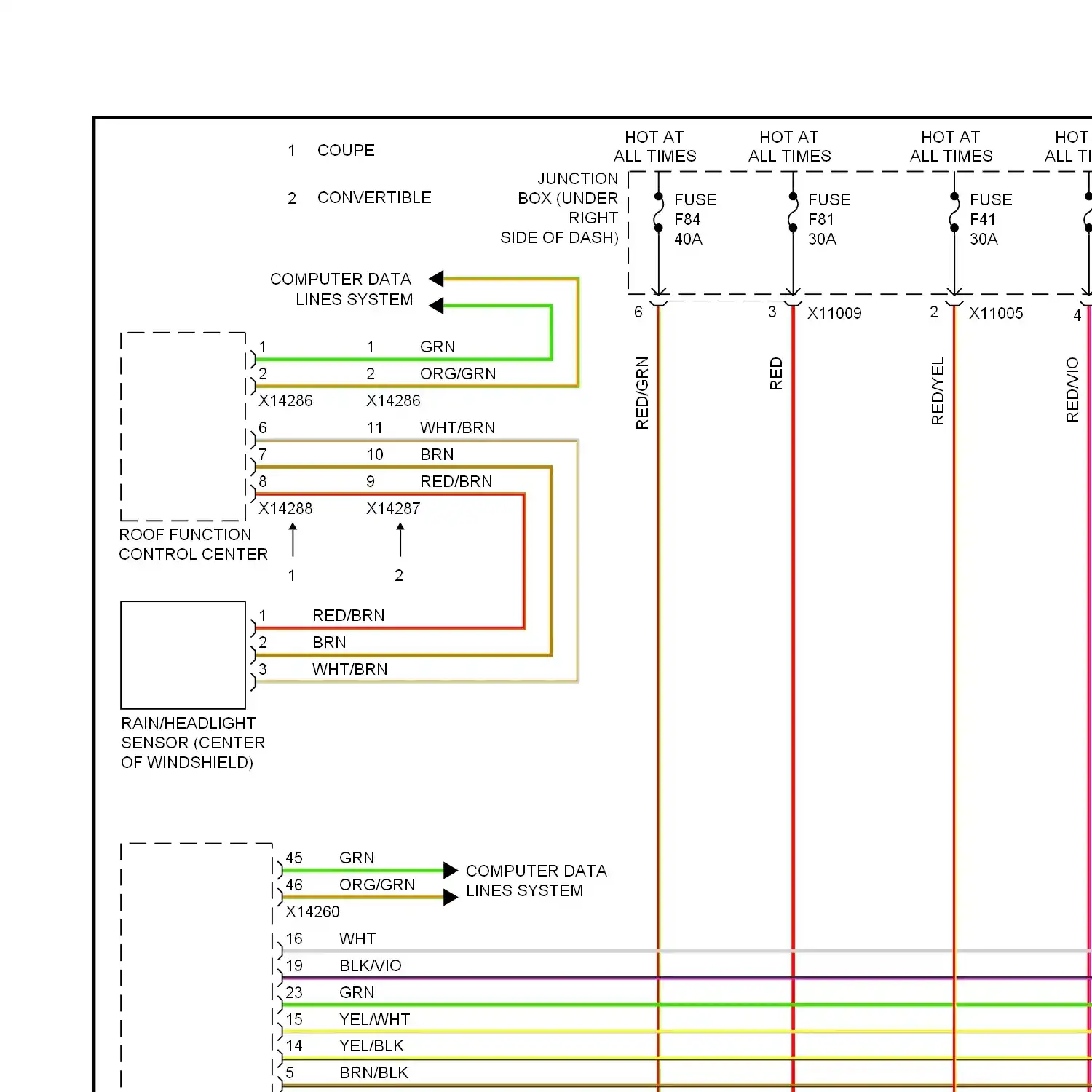Click the WHT wire label at pin 16
Image resolution: width=1092 pixels, height=1092 pixels.
(x=357, y=938)
